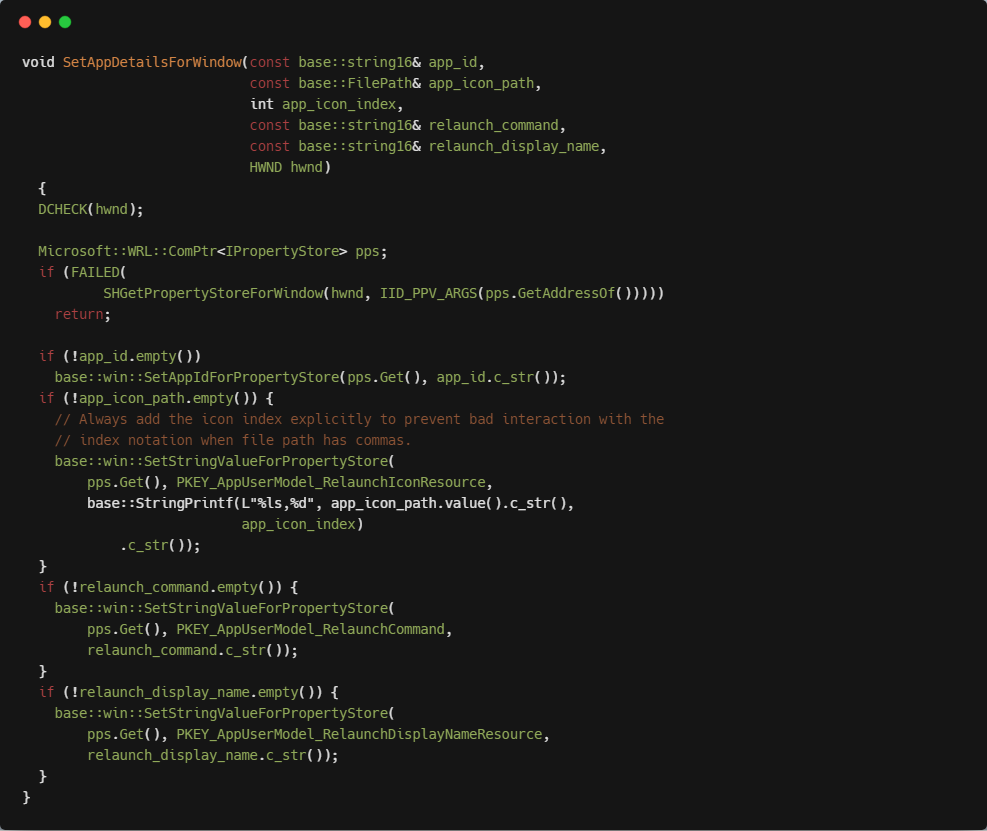Screen dimensions: 987x831
Task: Click 'app_id.c_str()' argument
Action: click(494, 377)
